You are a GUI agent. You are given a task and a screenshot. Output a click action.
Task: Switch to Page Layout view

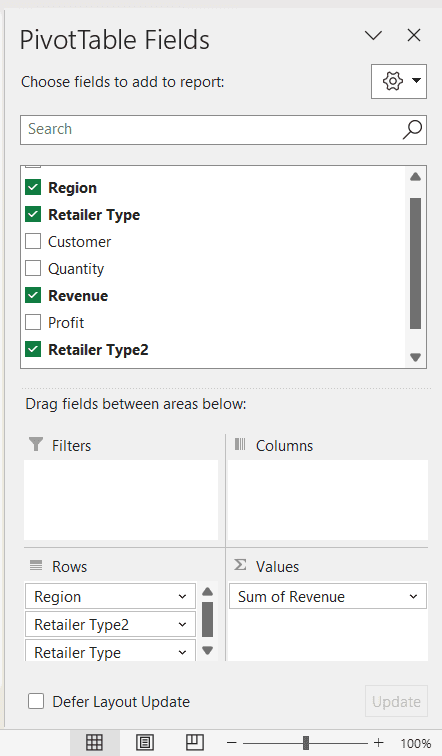(145, 742)
